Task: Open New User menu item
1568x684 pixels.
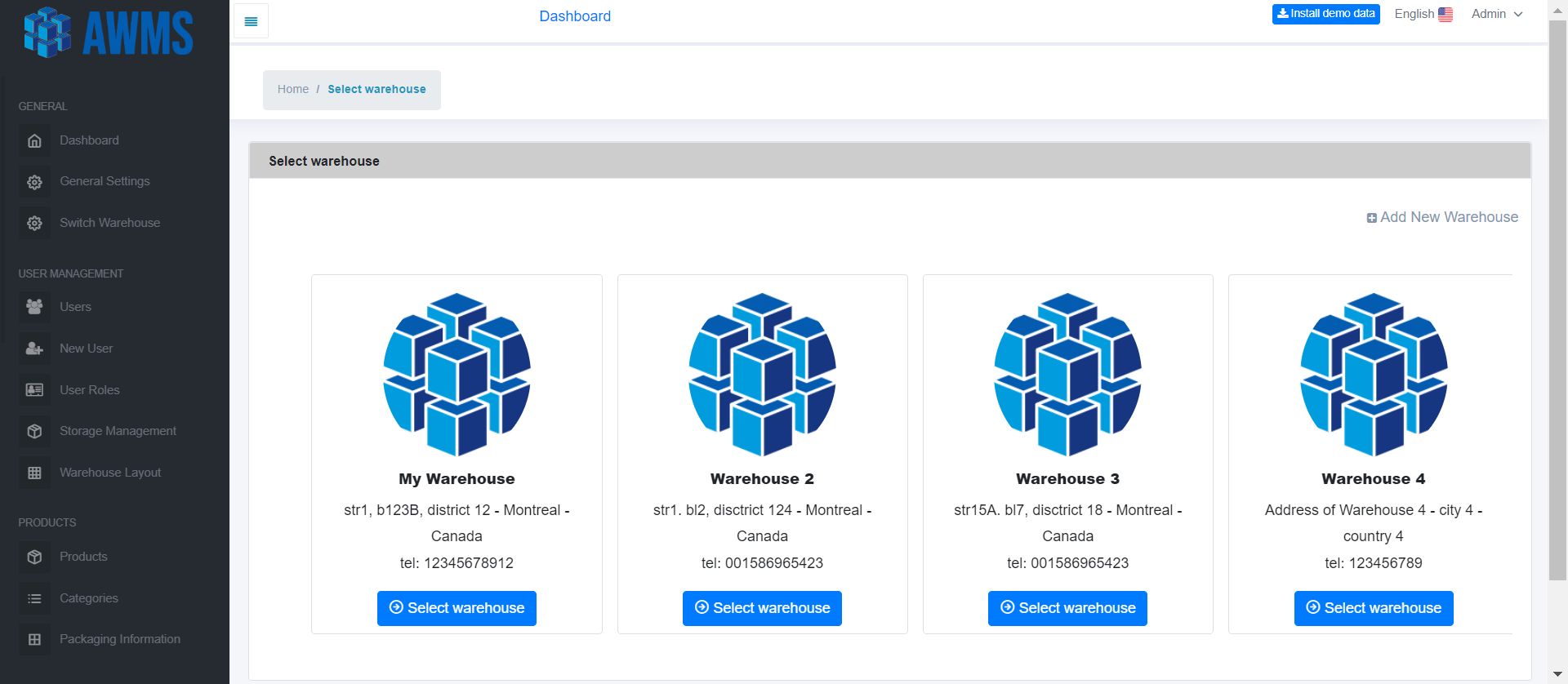Action: (86, 349)
